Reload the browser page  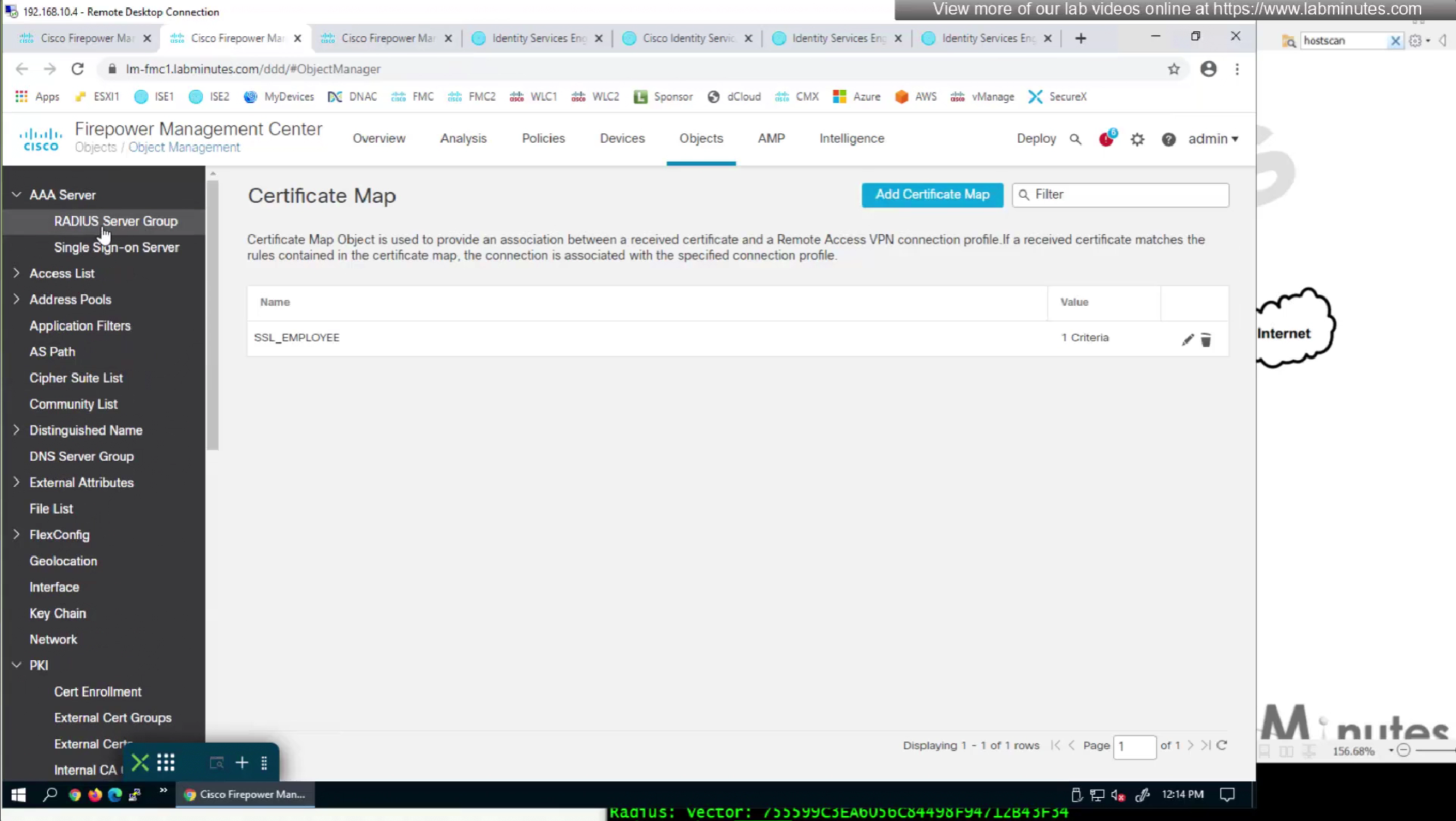78,69
